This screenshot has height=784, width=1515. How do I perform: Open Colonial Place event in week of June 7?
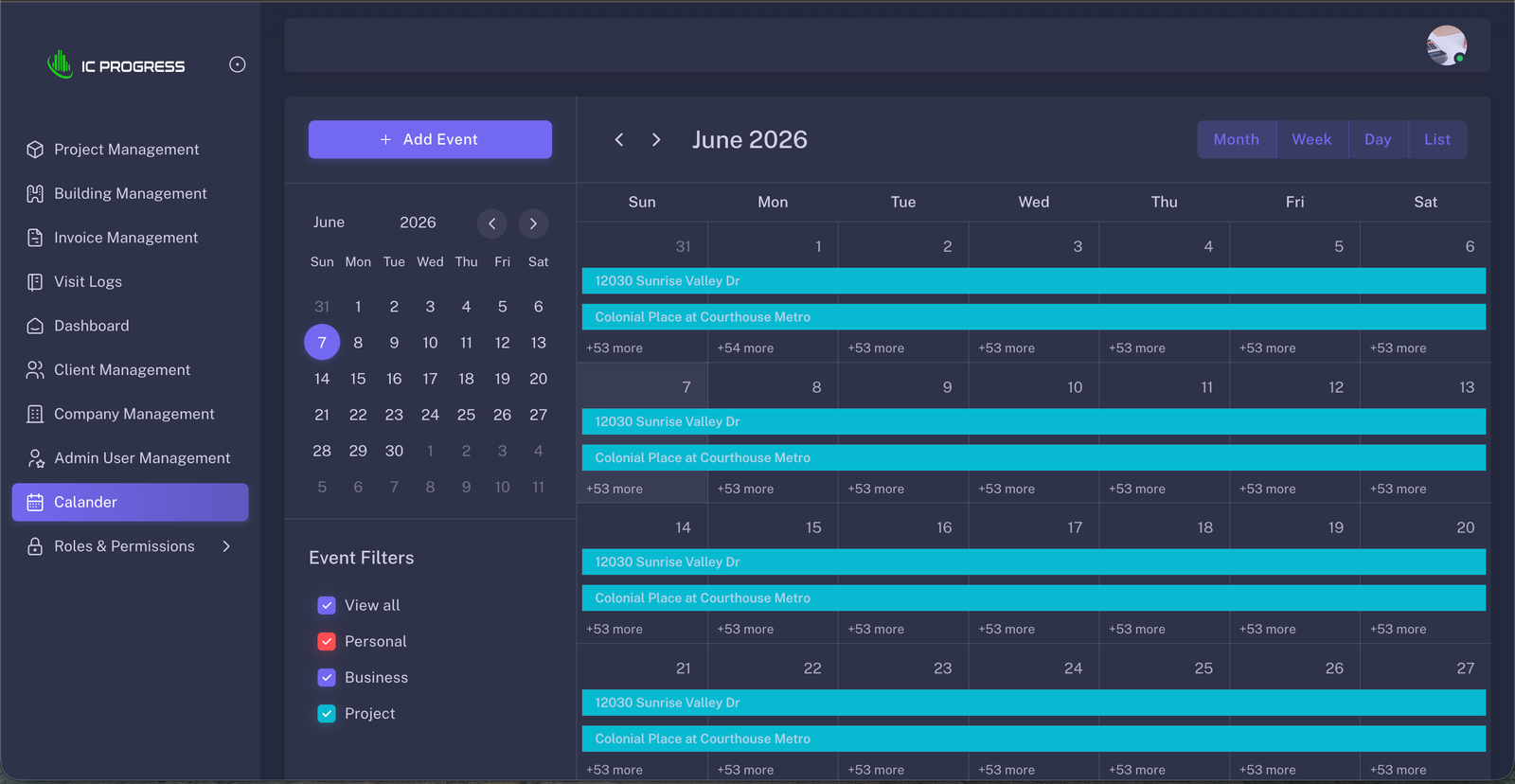1034,458
